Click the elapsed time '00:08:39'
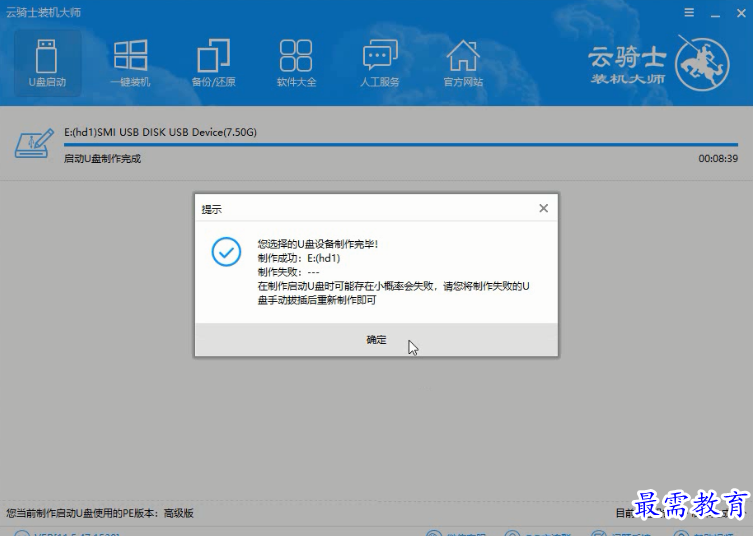The width and height of the screenshot is (756, 536). point(718,159)
